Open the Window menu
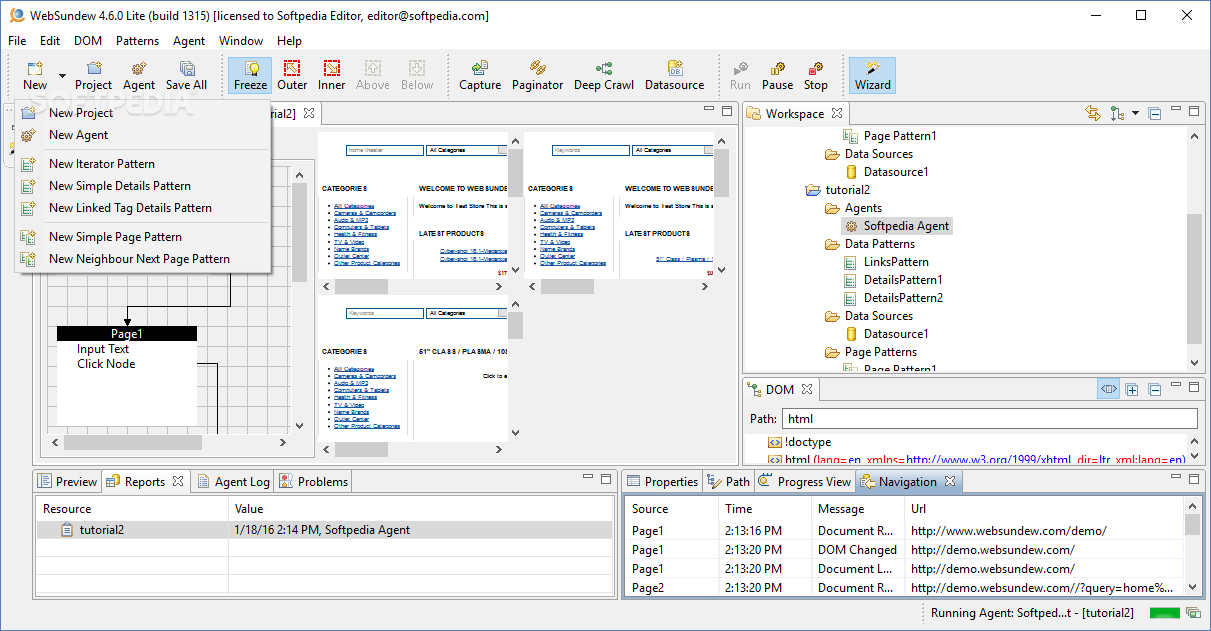Screen dimensions: 1211x631 [x=241, y=41]
